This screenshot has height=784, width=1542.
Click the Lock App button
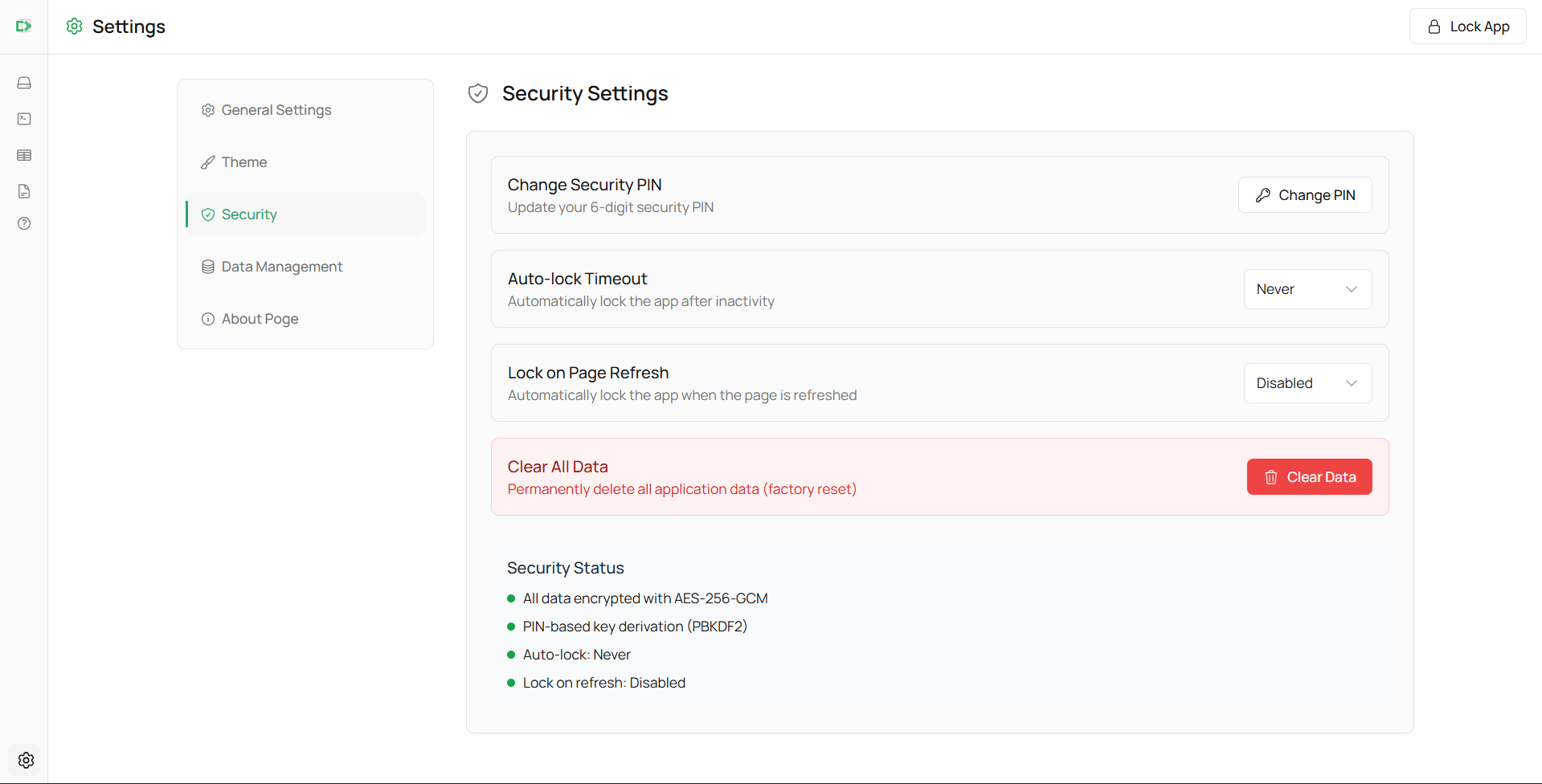[x=1468, y=27]
